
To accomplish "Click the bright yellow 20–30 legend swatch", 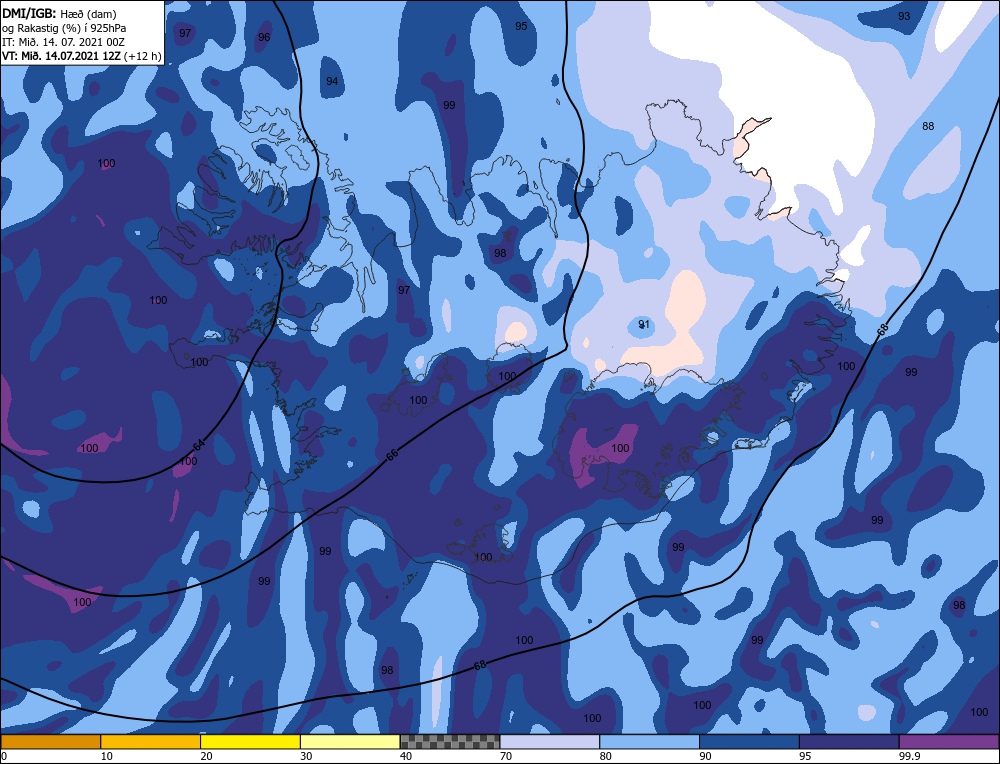I will point(251,741).
